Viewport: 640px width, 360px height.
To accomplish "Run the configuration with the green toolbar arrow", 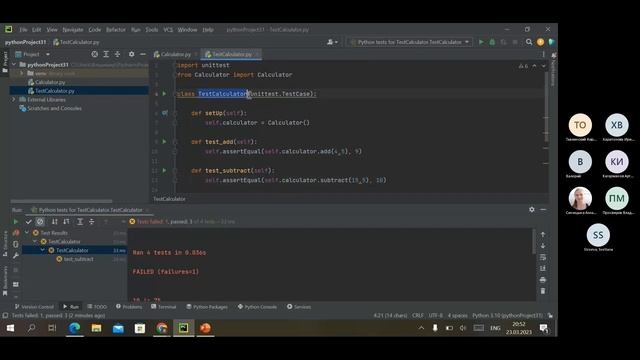I will click(481, 42).
